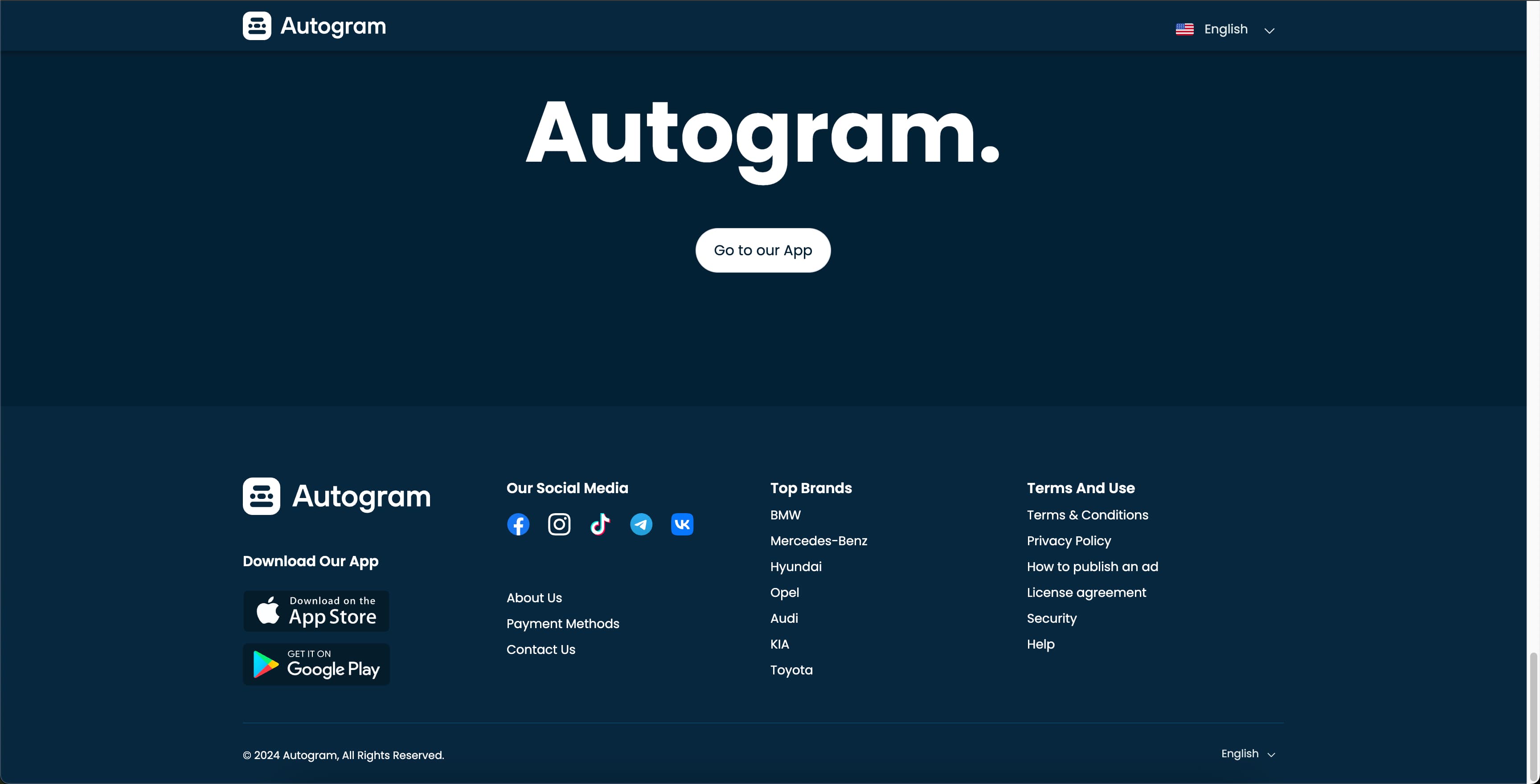The image size is (1540, 784).
Task: Click the Terms And Use heading
Action: 1080,488
